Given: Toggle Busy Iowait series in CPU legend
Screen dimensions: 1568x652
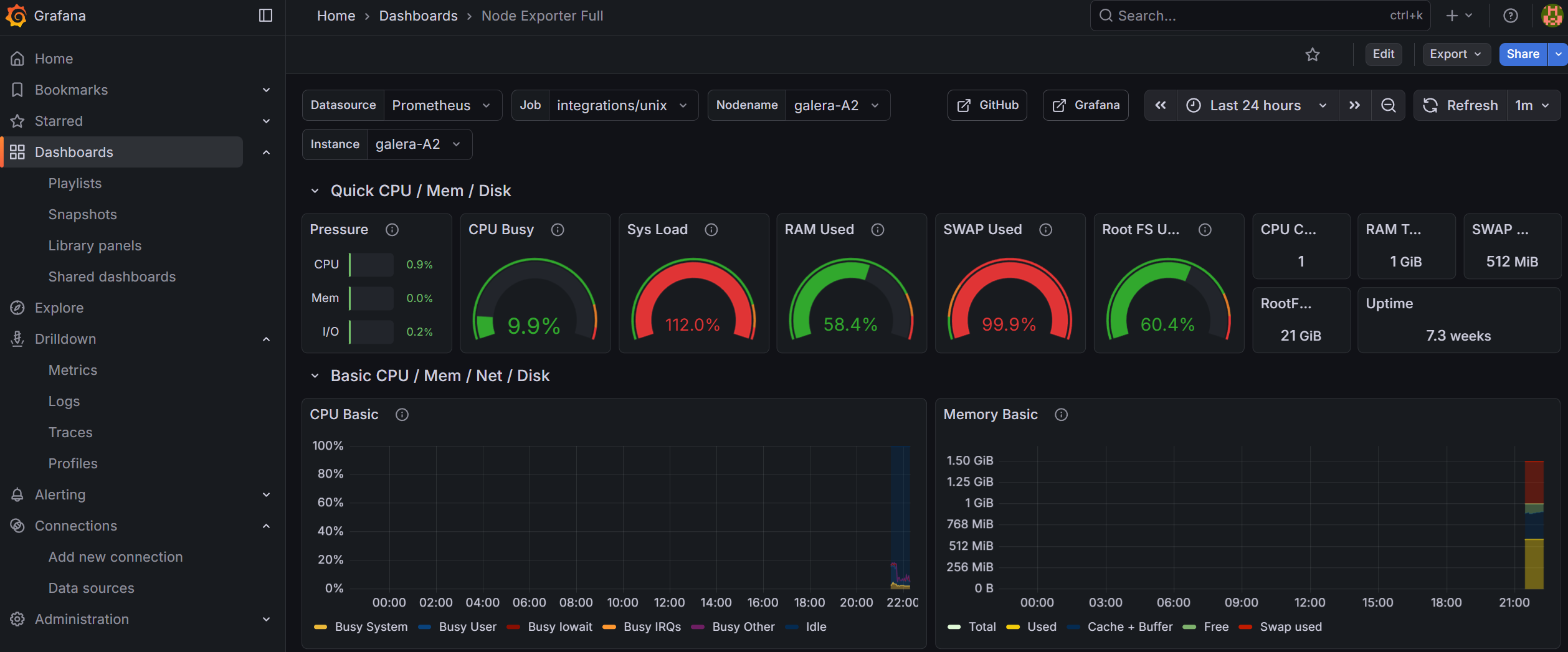Looking at the screenshot, I should 559,627.
